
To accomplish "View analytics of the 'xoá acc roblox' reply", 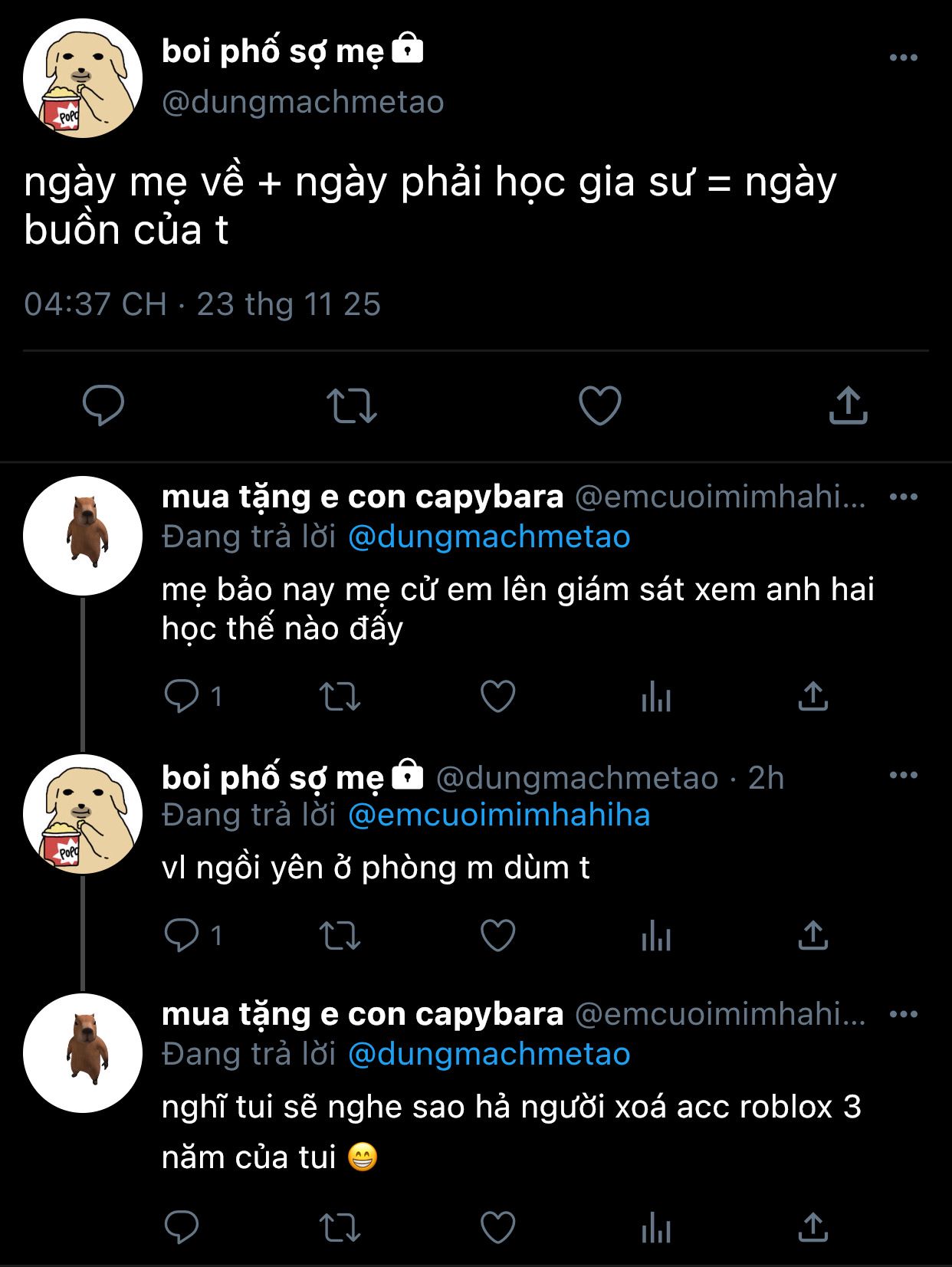I will [x=656, y=1227].
